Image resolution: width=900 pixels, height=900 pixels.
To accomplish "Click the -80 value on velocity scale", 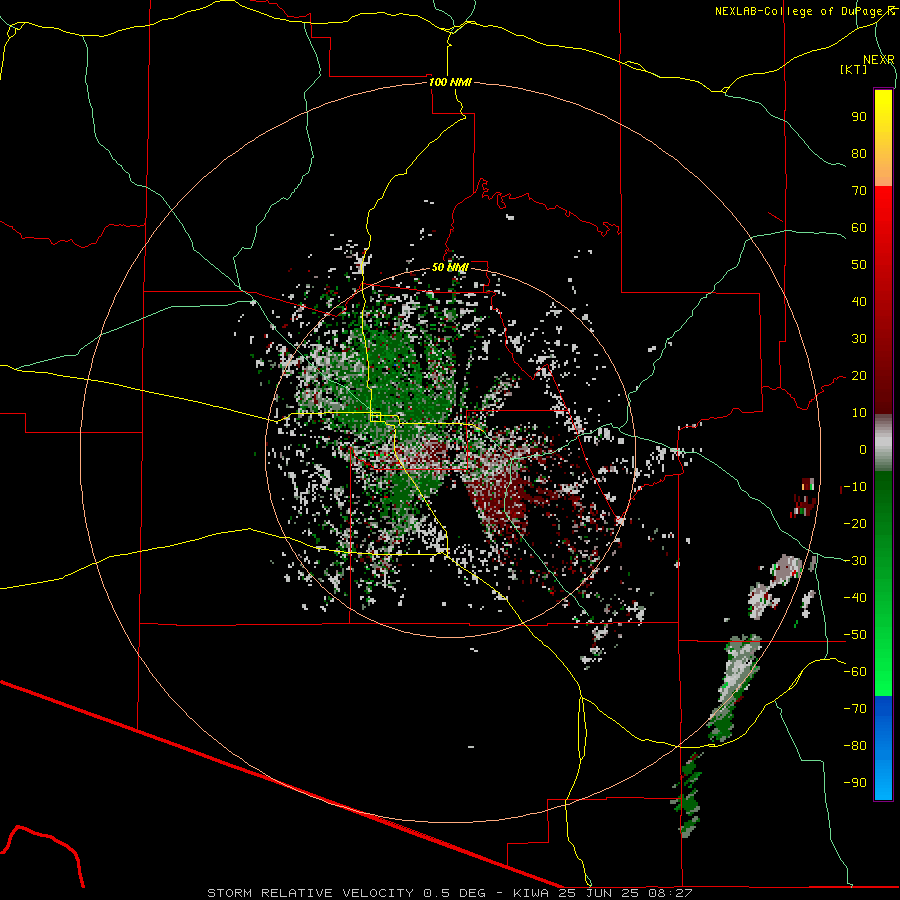I will pyautogui.click(x=855, y=746).
